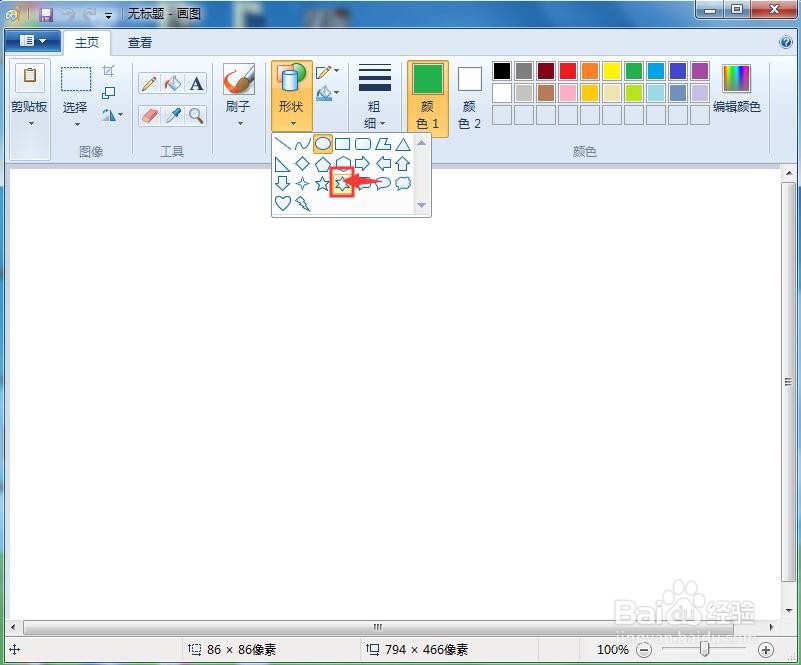The image size is (801, 665).
Task: Pick the black color swatch
Action: click(x=502, y=71)
